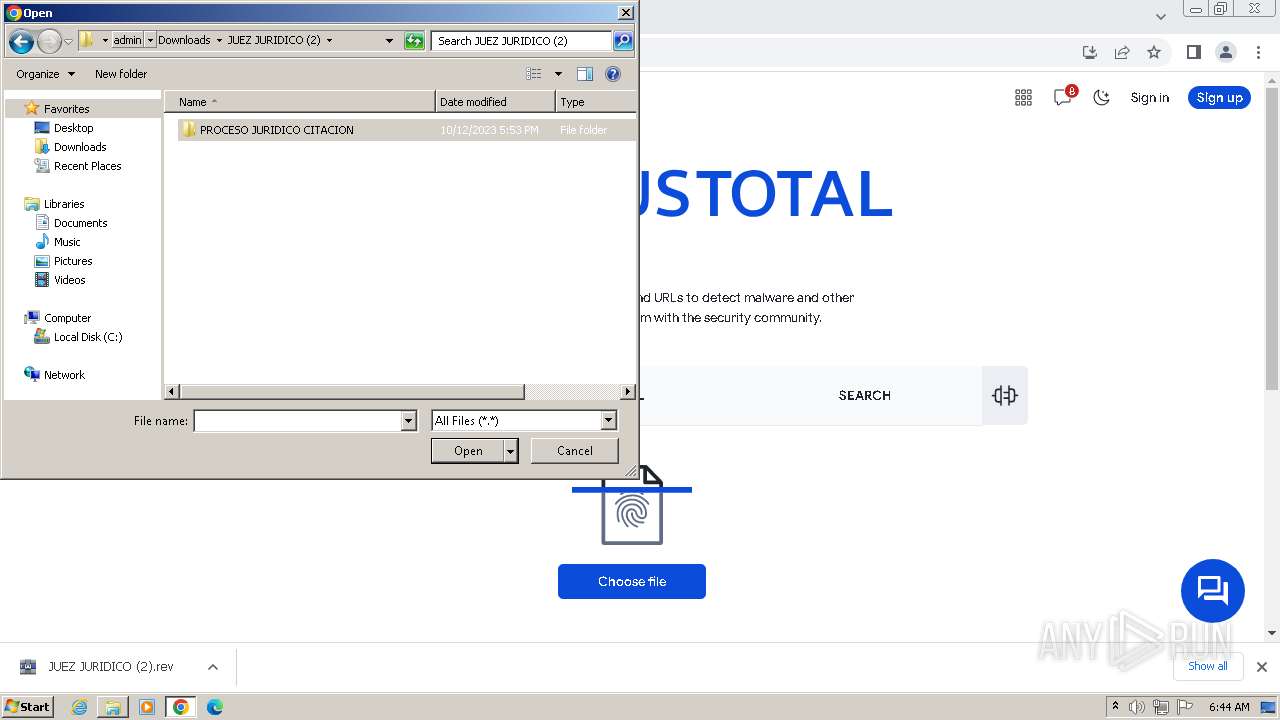Select Videos library
The width and height of the screenshot is (1280, 720).
(x=69, y=280)
